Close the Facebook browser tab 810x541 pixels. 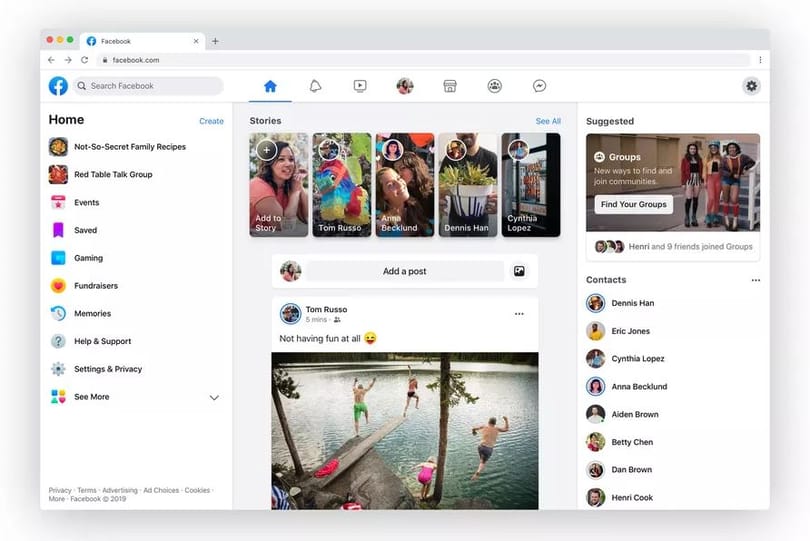click(x=196, y=41)
